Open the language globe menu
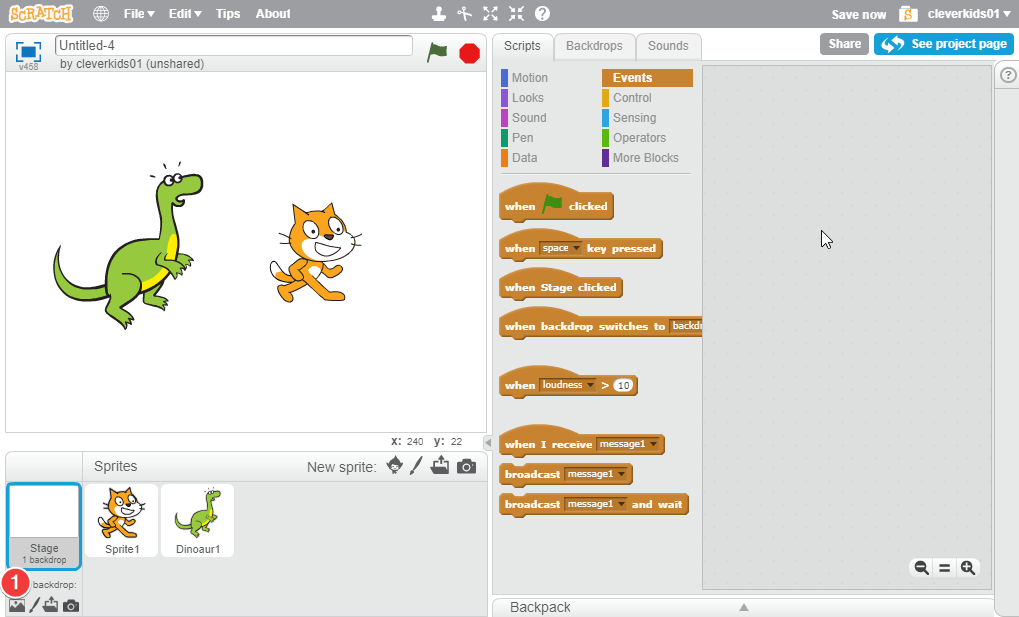Image resolution: width=1019 pixels, height=617 pixels. (x=101, y=14)
